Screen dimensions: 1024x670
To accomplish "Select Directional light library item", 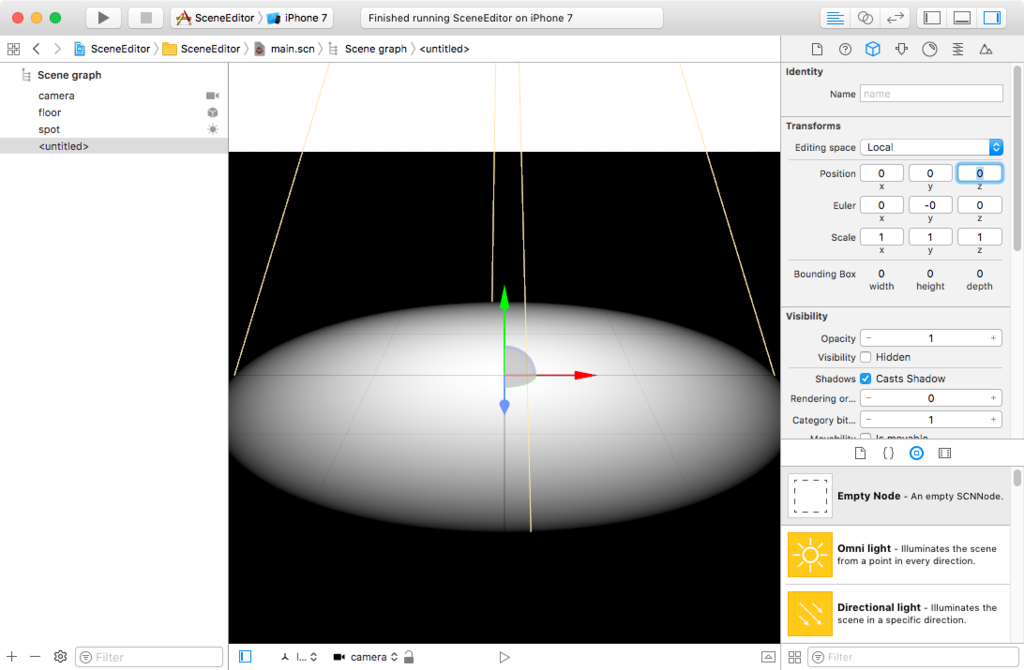I will coord(896,613).
